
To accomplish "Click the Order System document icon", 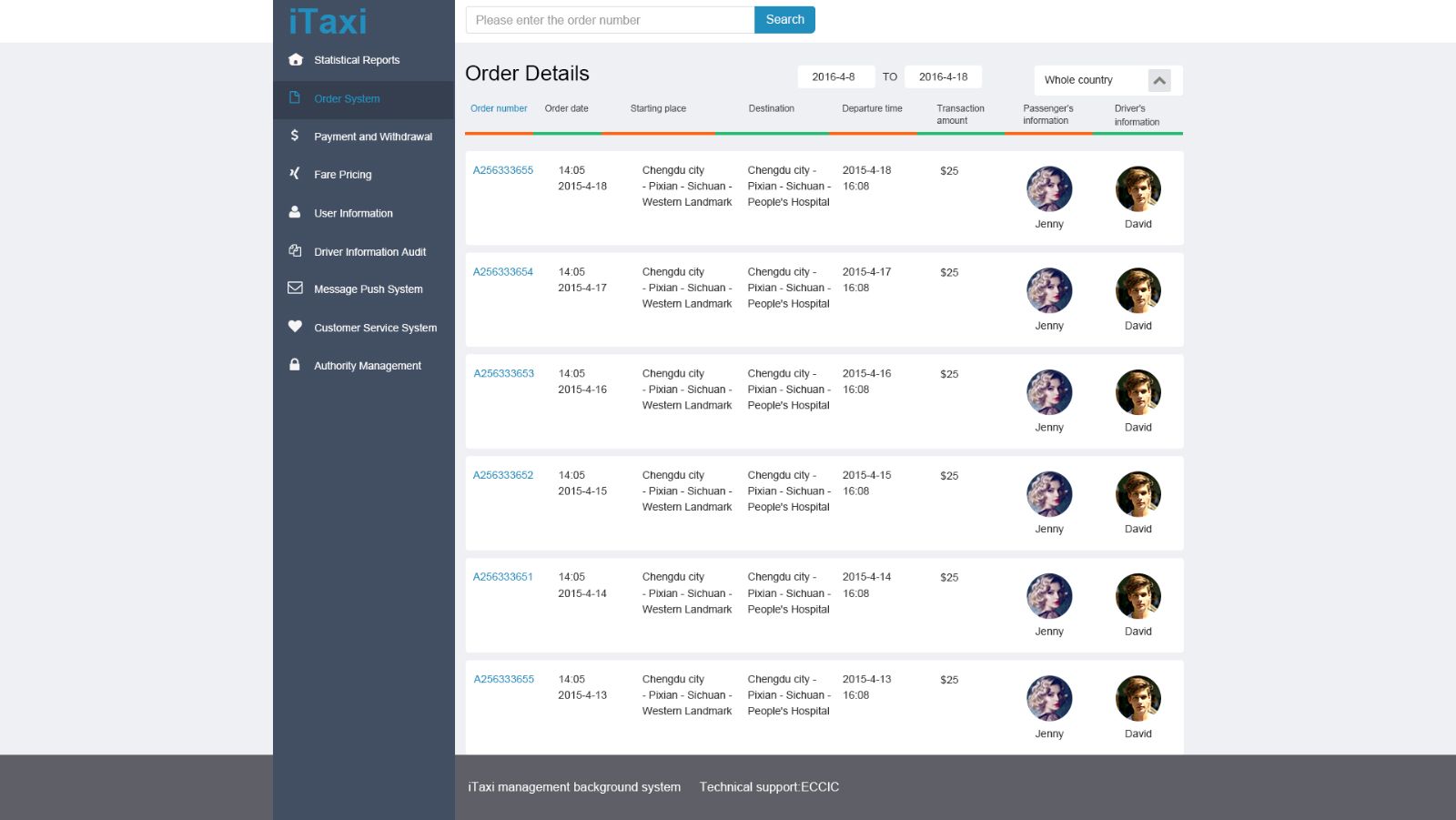I will 295,97.
